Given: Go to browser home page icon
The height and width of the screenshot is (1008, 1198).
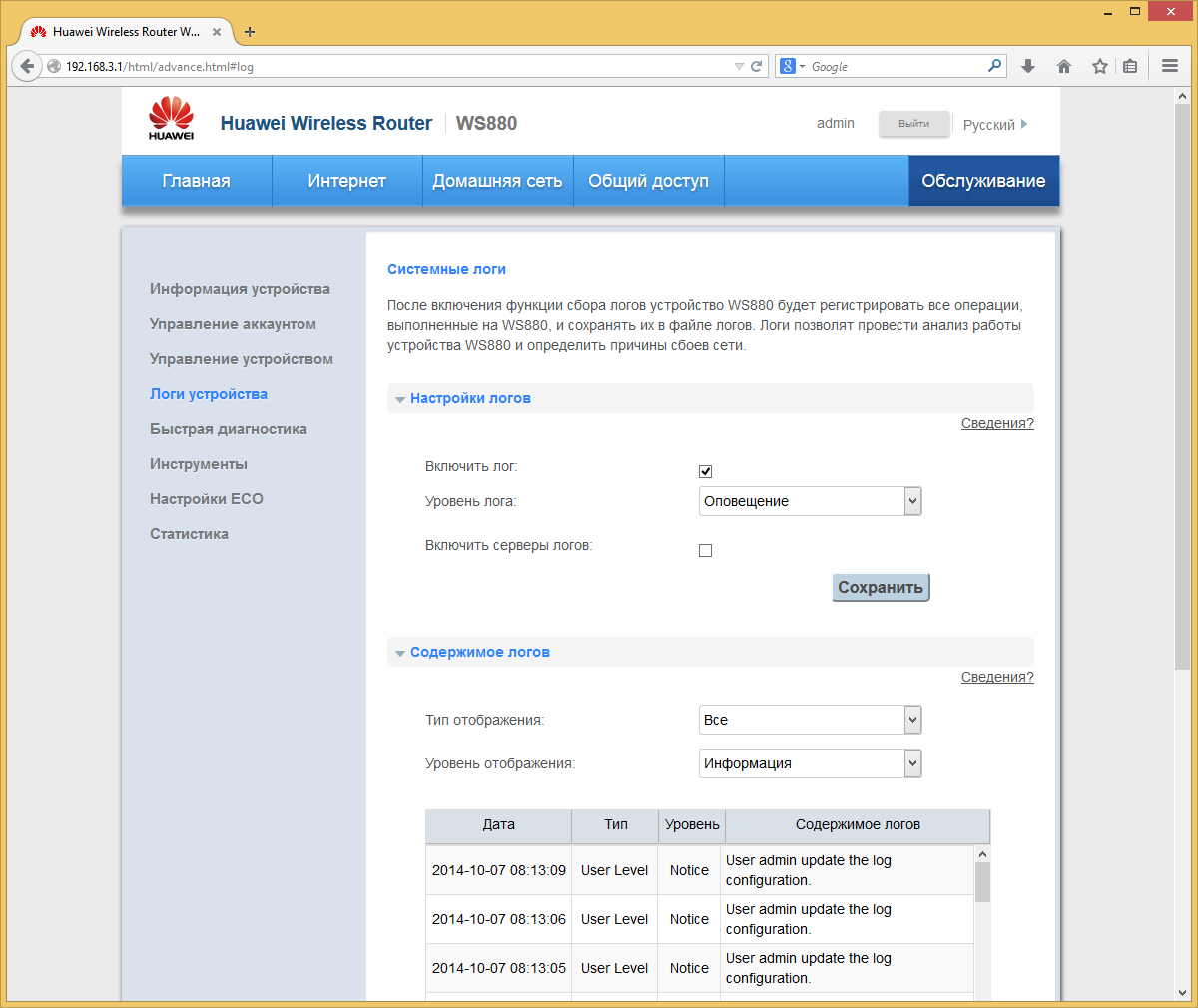Looking at the screenshot, I should point(1064,66).
